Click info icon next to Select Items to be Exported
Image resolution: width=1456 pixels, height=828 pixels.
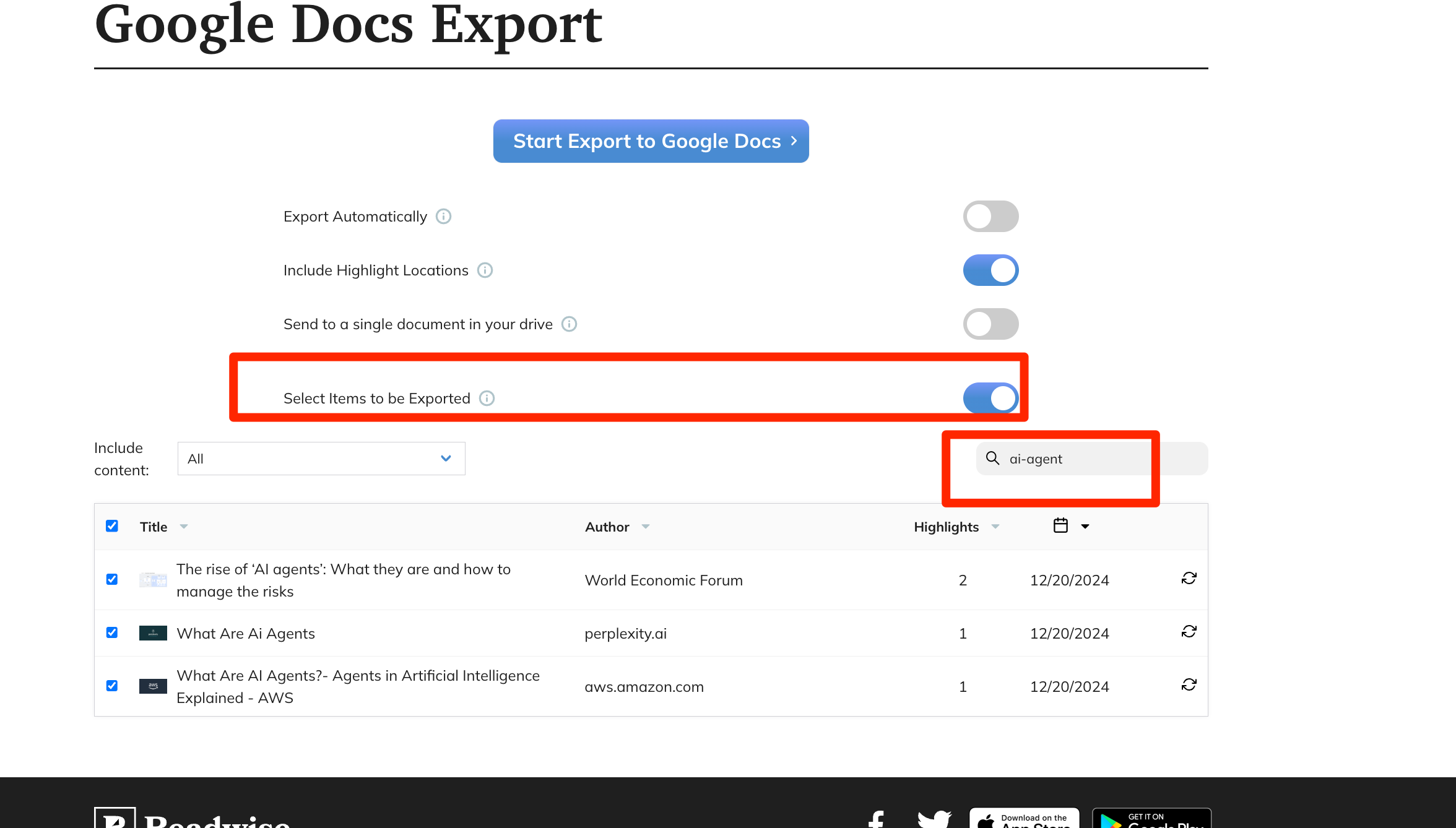pos(487,399)
